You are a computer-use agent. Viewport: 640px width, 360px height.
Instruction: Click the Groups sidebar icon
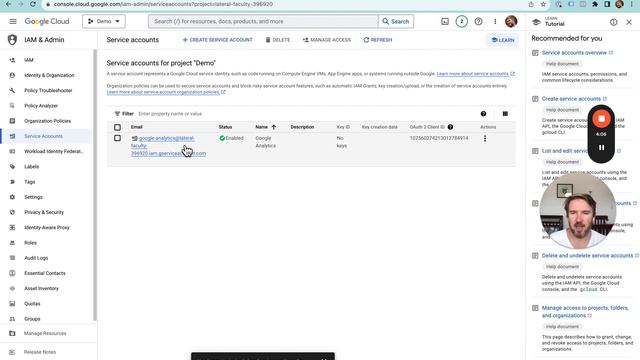click(x=12, y=319)
